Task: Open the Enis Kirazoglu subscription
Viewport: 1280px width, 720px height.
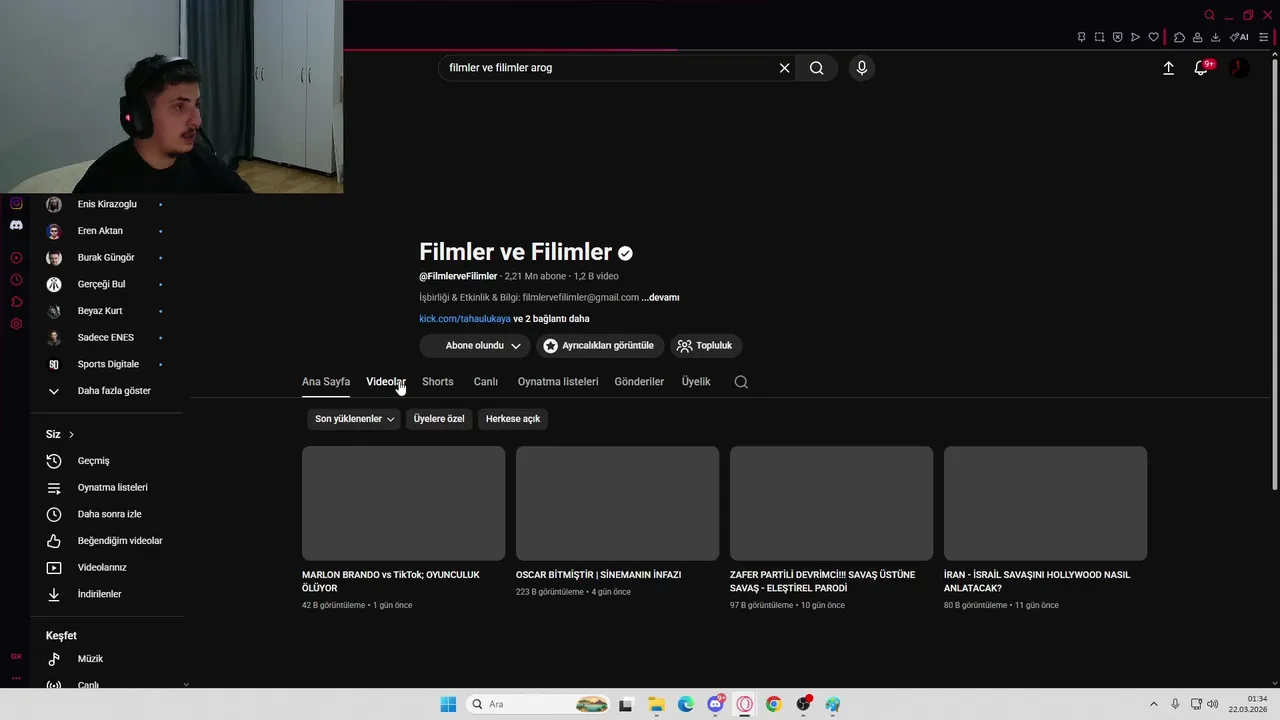Action: [107, 204]
